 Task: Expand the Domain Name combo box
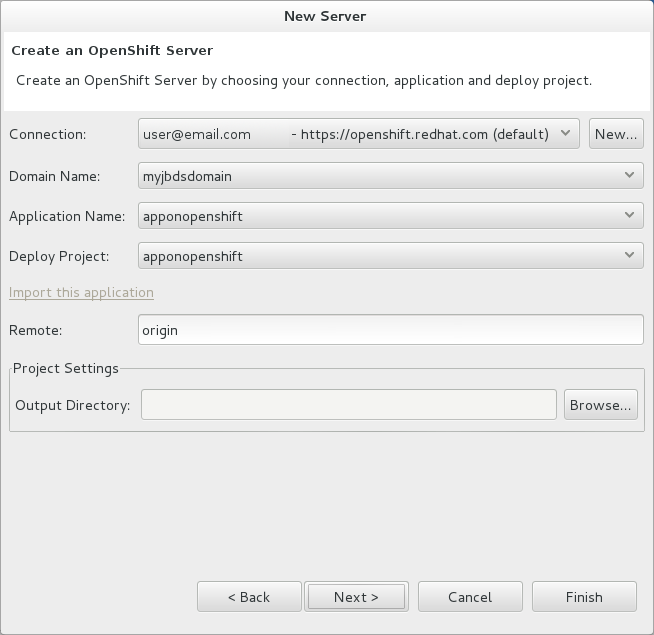point(390,176)
